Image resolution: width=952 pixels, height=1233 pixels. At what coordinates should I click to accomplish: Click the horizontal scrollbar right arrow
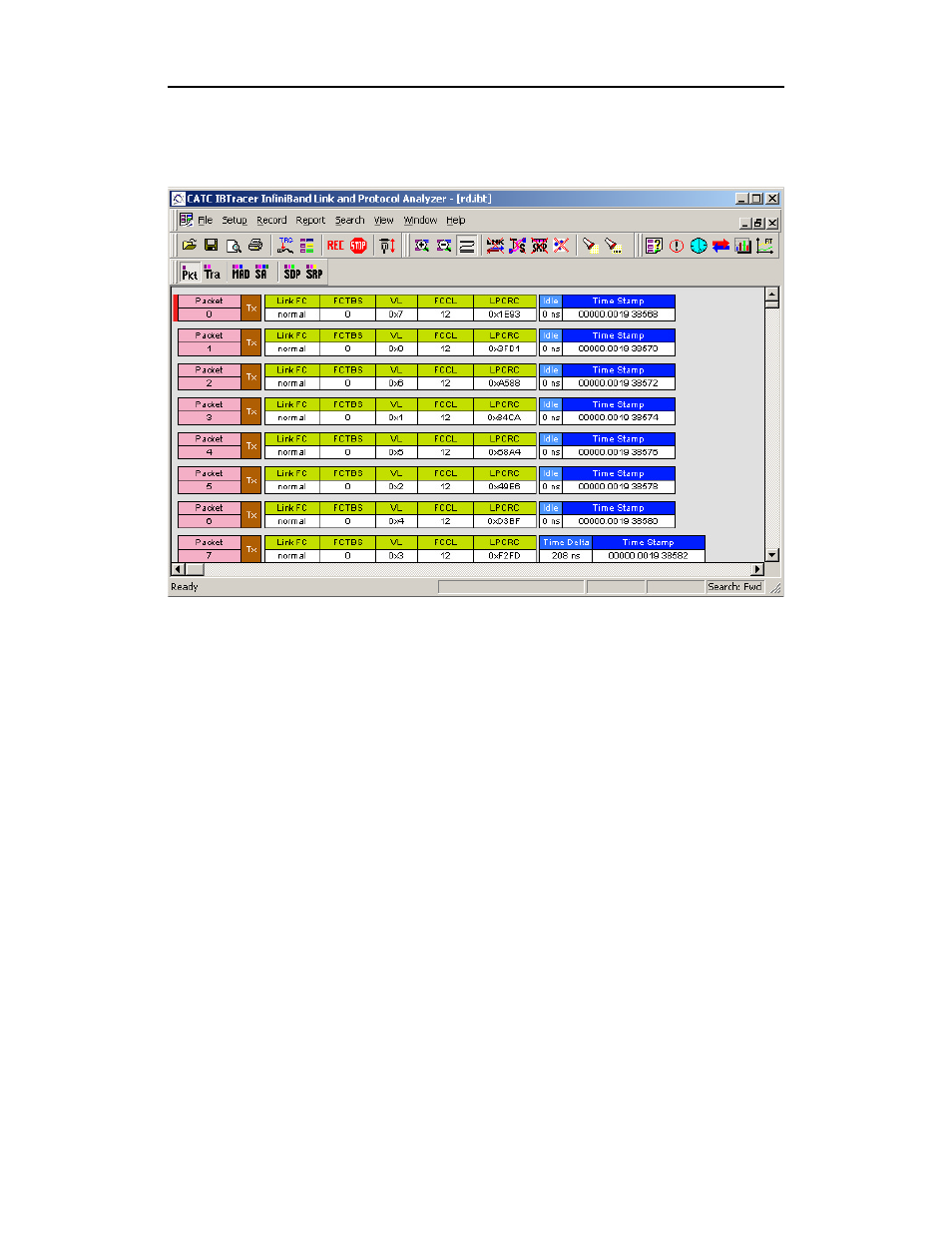pos(757,569)
